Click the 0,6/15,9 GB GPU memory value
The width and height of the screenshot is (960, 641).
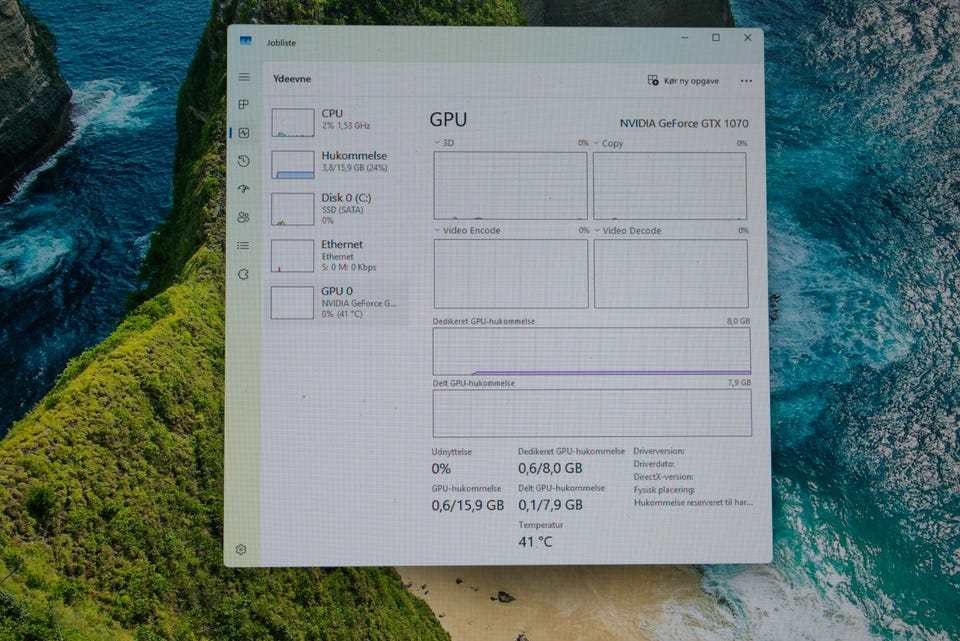[x=468, y=505]
